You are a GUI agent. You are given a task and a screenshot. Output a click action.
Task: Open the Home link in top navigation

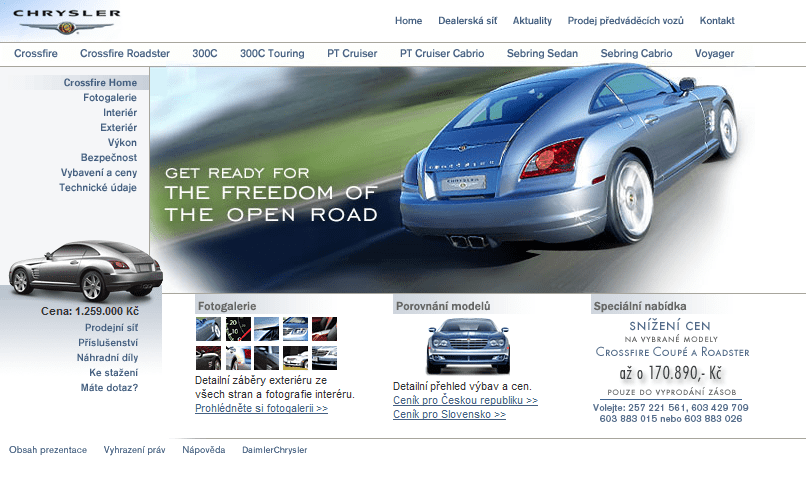[408, 21]
